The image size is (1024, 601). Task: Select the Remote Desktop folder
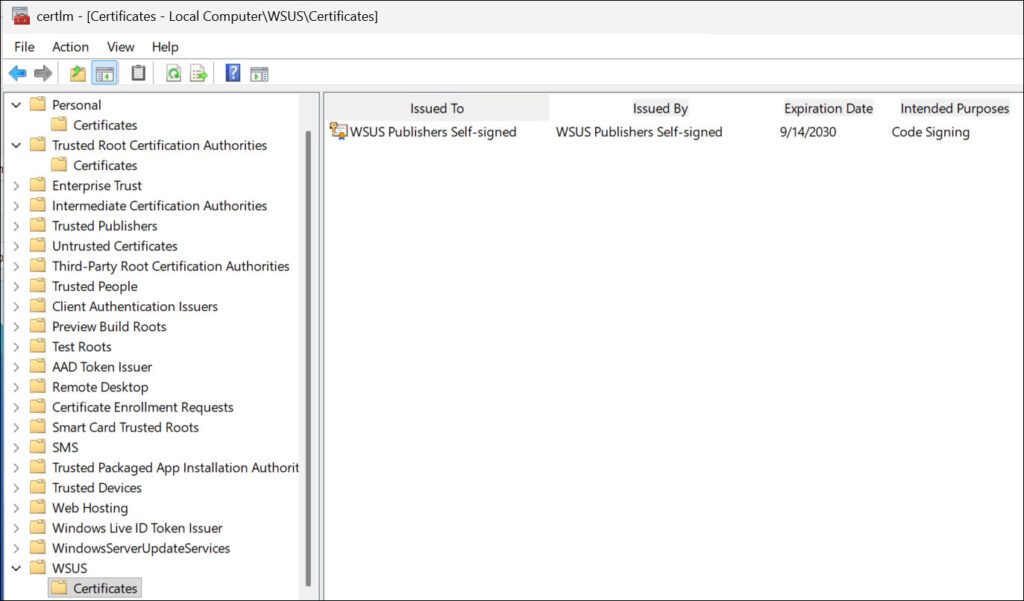pyautogui.click(x=100, y=387)
